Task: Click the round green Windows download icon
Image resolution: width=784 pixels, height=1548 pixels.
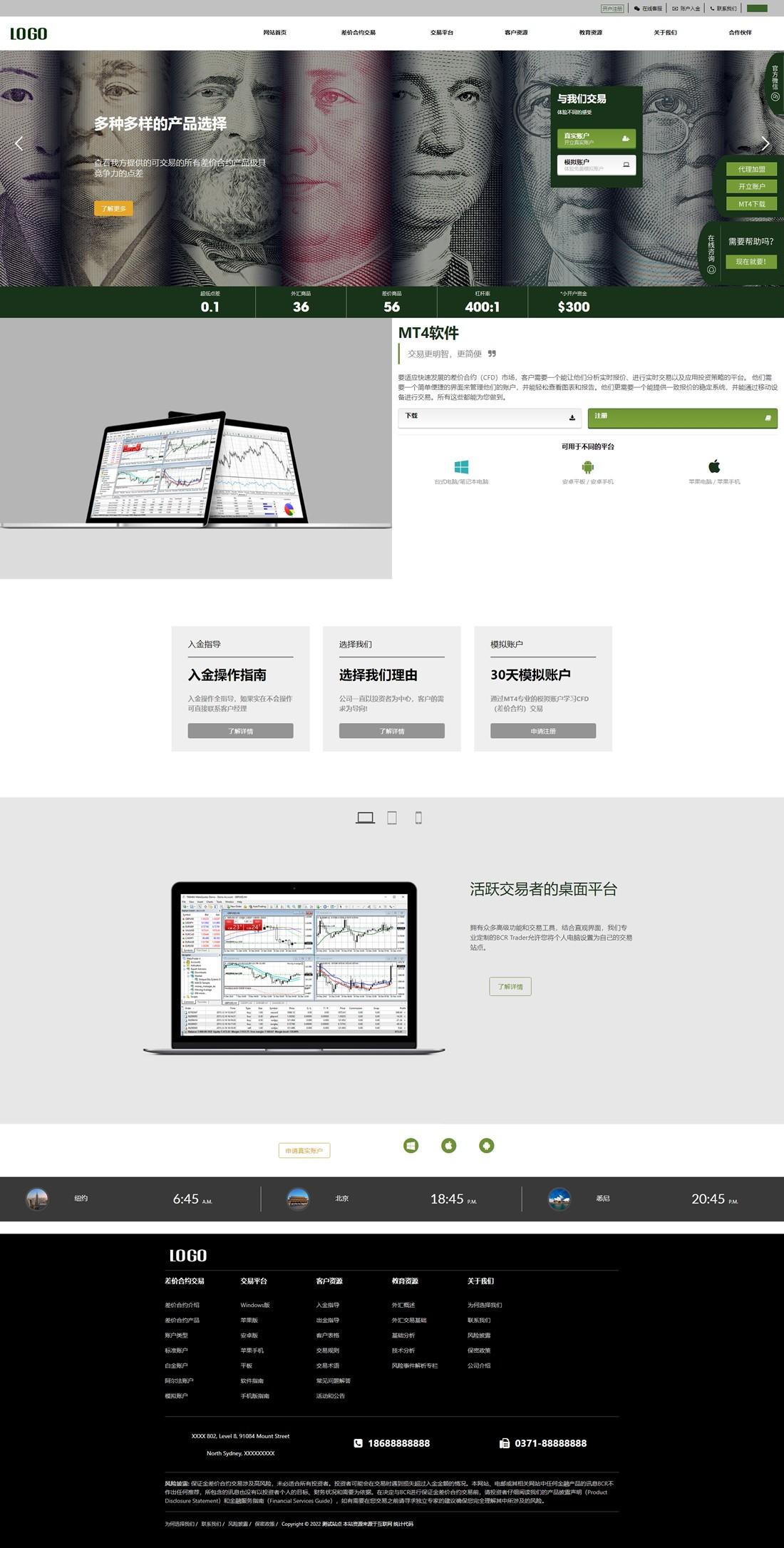Action: 411,1145
